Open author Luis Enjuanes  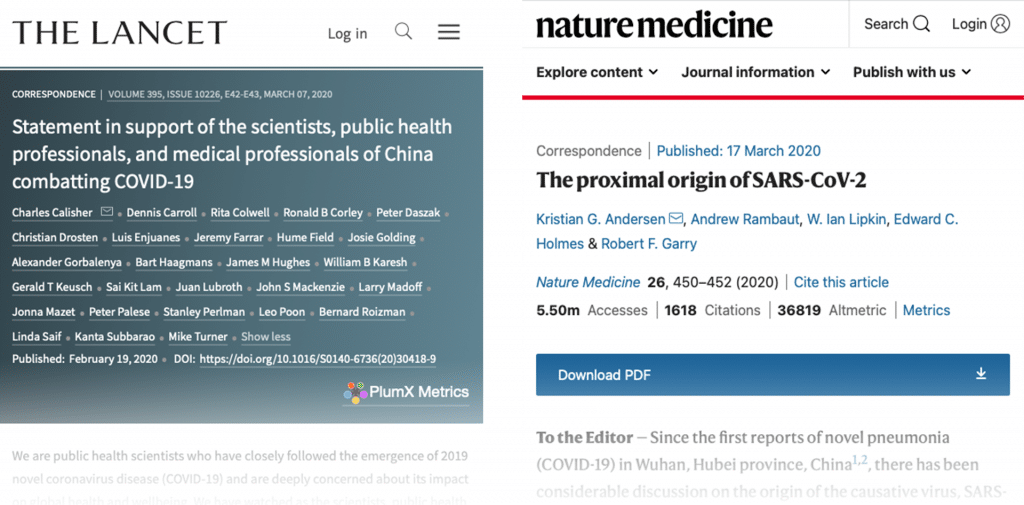[146, 237]
